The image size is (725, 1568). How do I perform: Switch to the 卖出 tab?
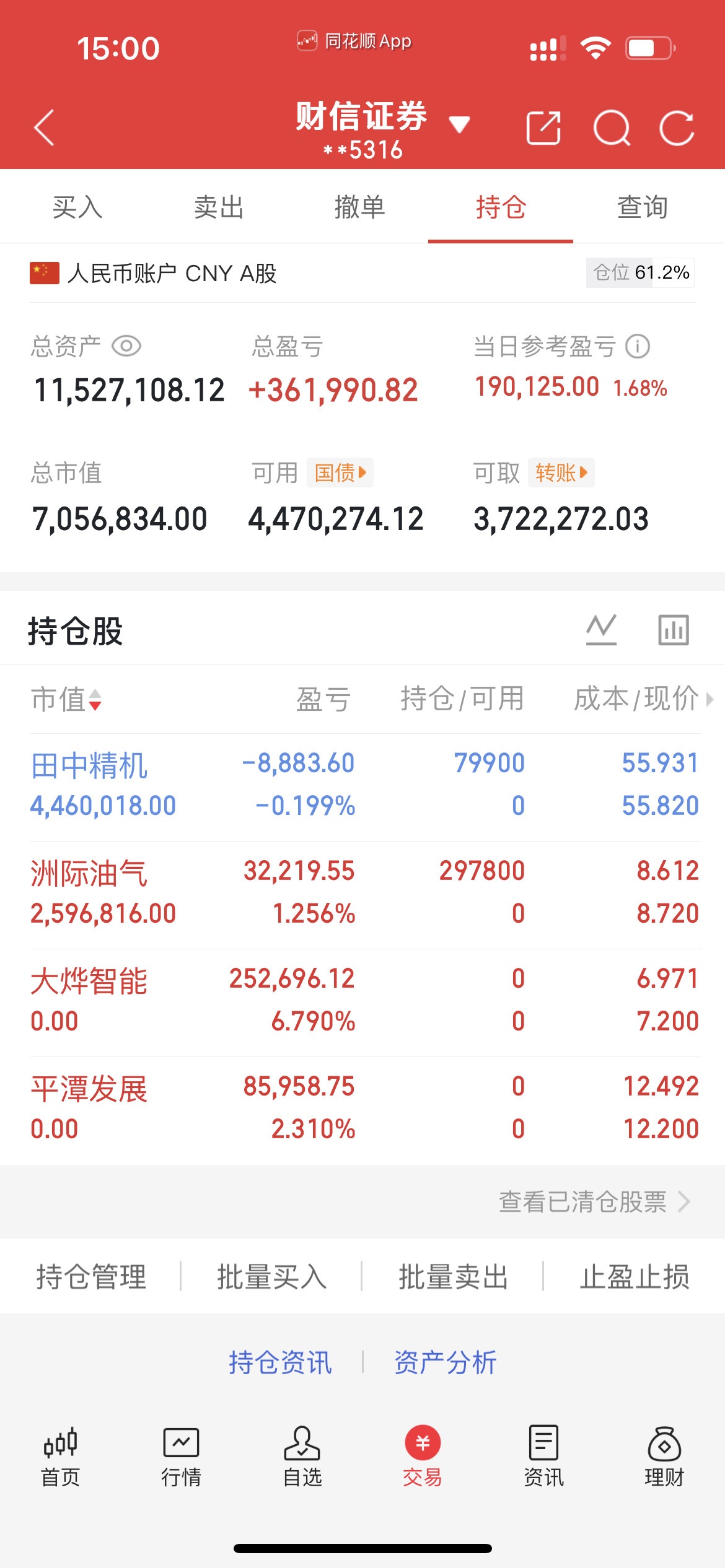[219, 207]
